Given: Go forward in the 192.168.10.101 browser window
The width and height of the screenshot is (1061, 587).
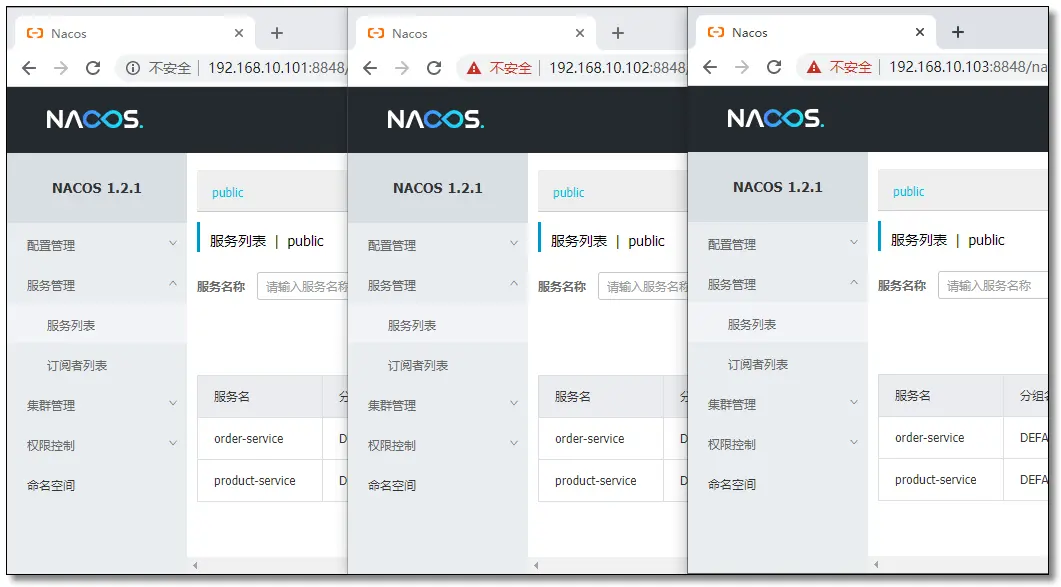Looking at the screenshot, I should click(x=61, y=68).
